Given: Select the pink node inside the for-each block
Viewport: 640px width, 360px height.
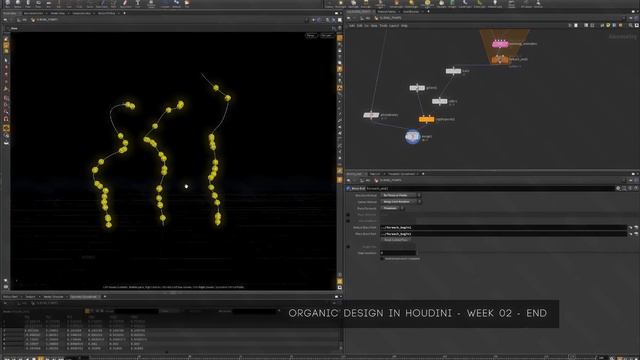Looking at the screenshot, I should point(500,44).
